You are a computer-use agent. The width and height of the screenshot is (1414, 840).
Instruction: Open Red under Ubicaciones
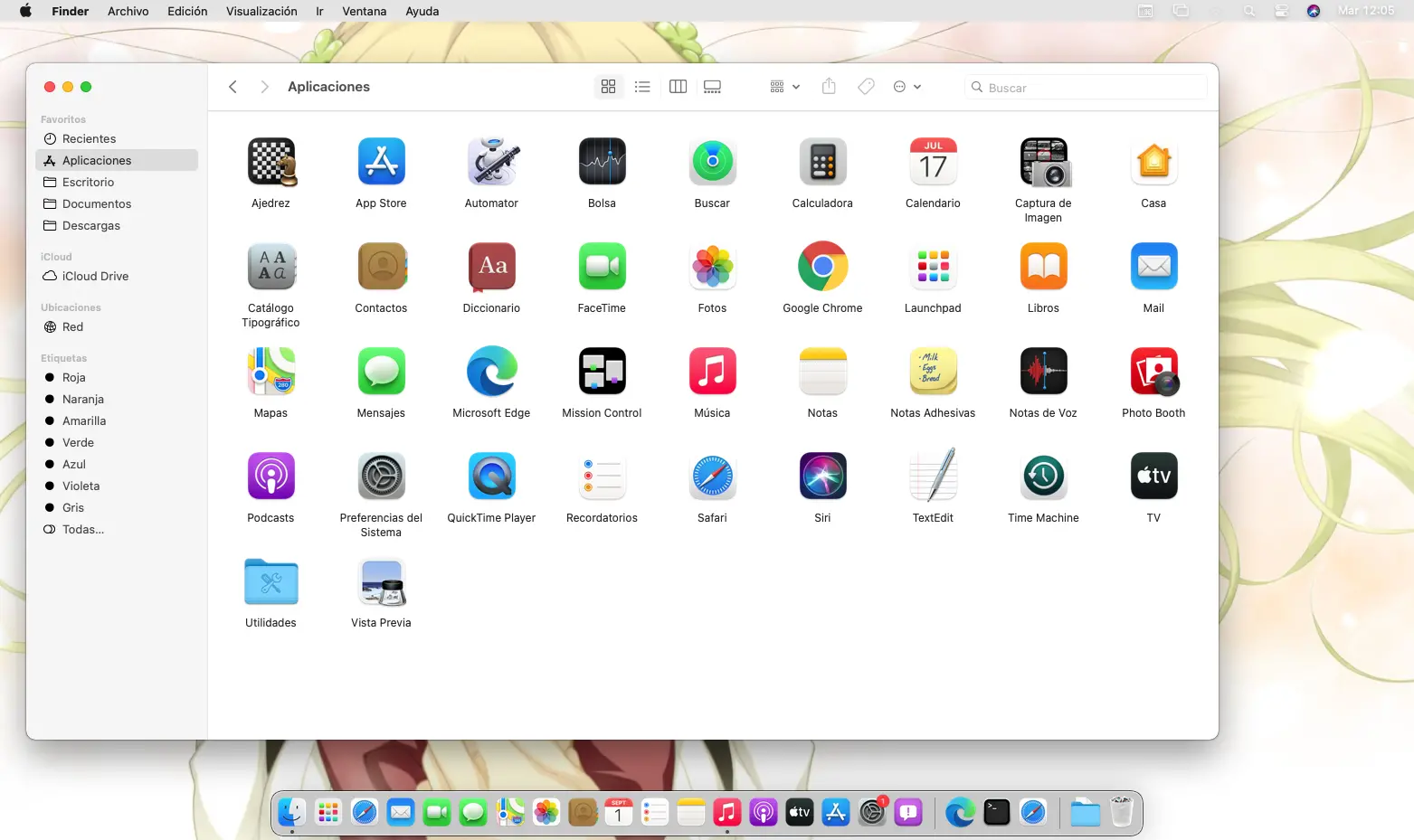[x=117, y=326]
